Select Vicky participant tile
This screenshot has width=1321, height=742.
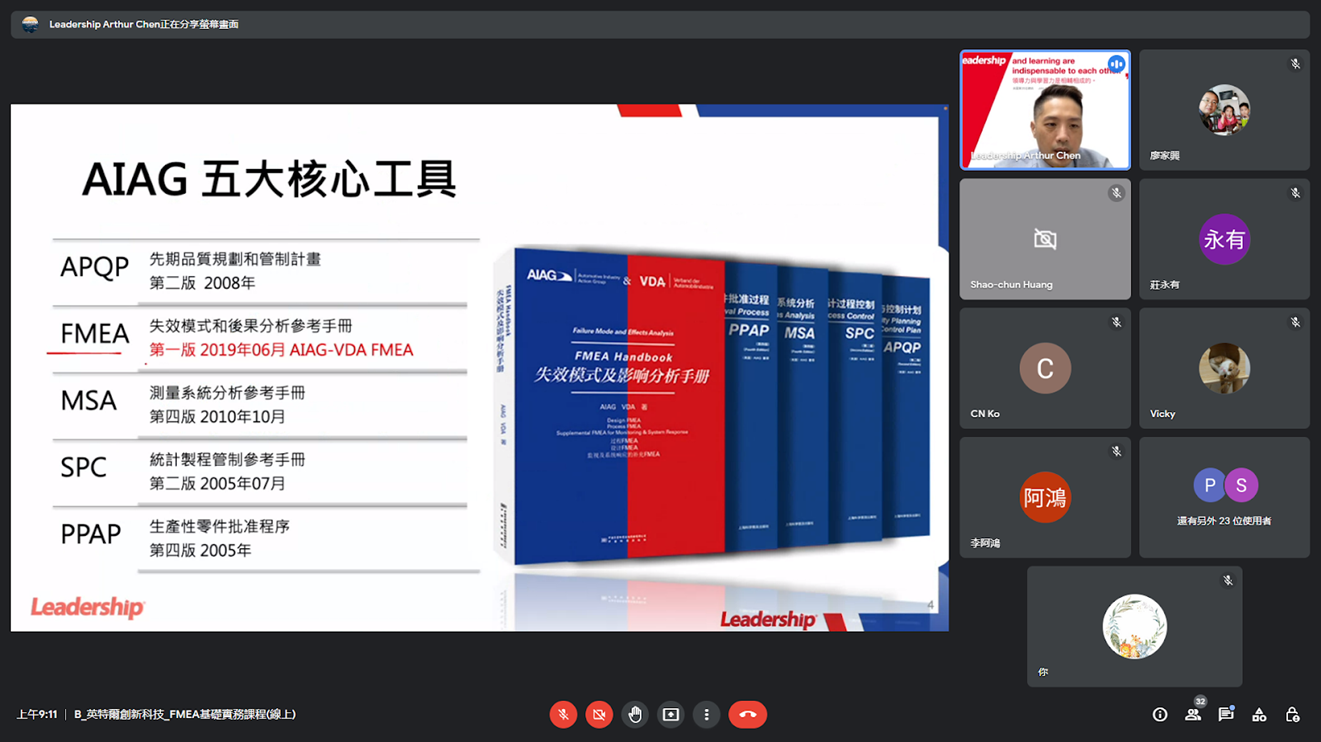click(x=1224, y=368)
